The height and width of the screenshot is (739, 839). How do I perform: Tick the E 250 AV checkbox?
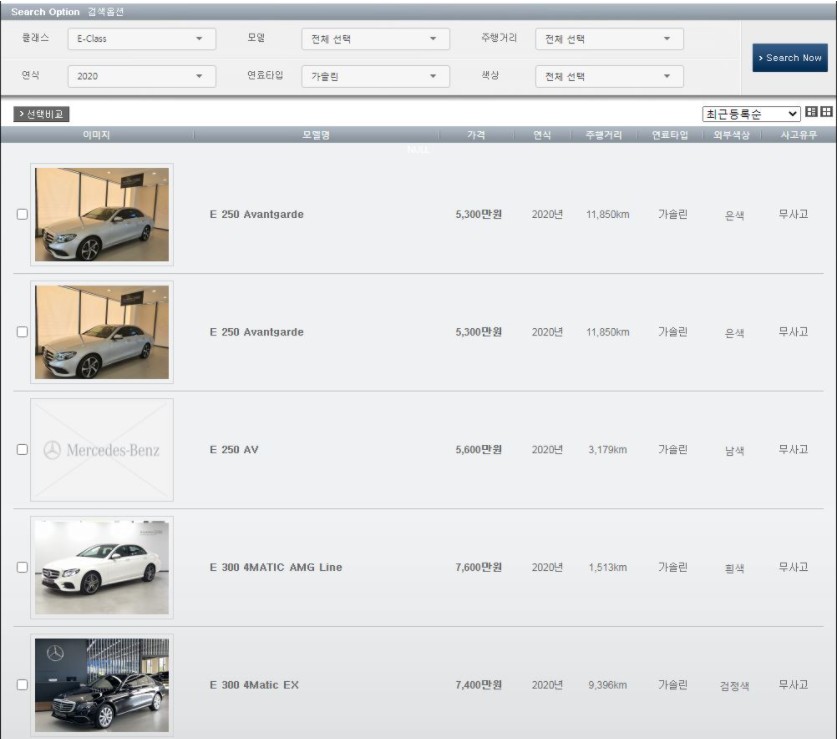[x=22, y=450]
